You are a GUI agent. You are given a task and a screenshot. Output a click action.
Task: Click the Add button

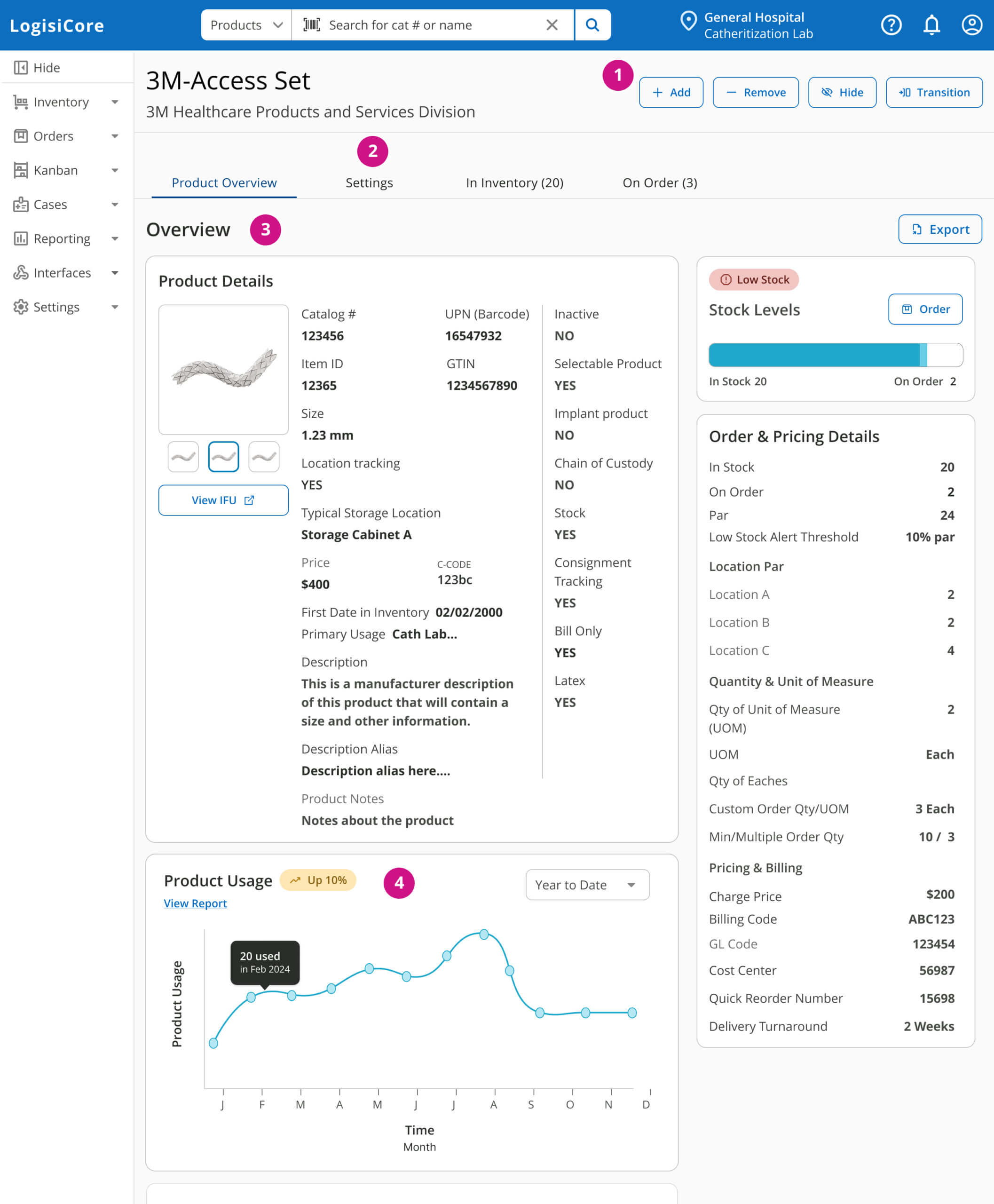tap(671, 92)
